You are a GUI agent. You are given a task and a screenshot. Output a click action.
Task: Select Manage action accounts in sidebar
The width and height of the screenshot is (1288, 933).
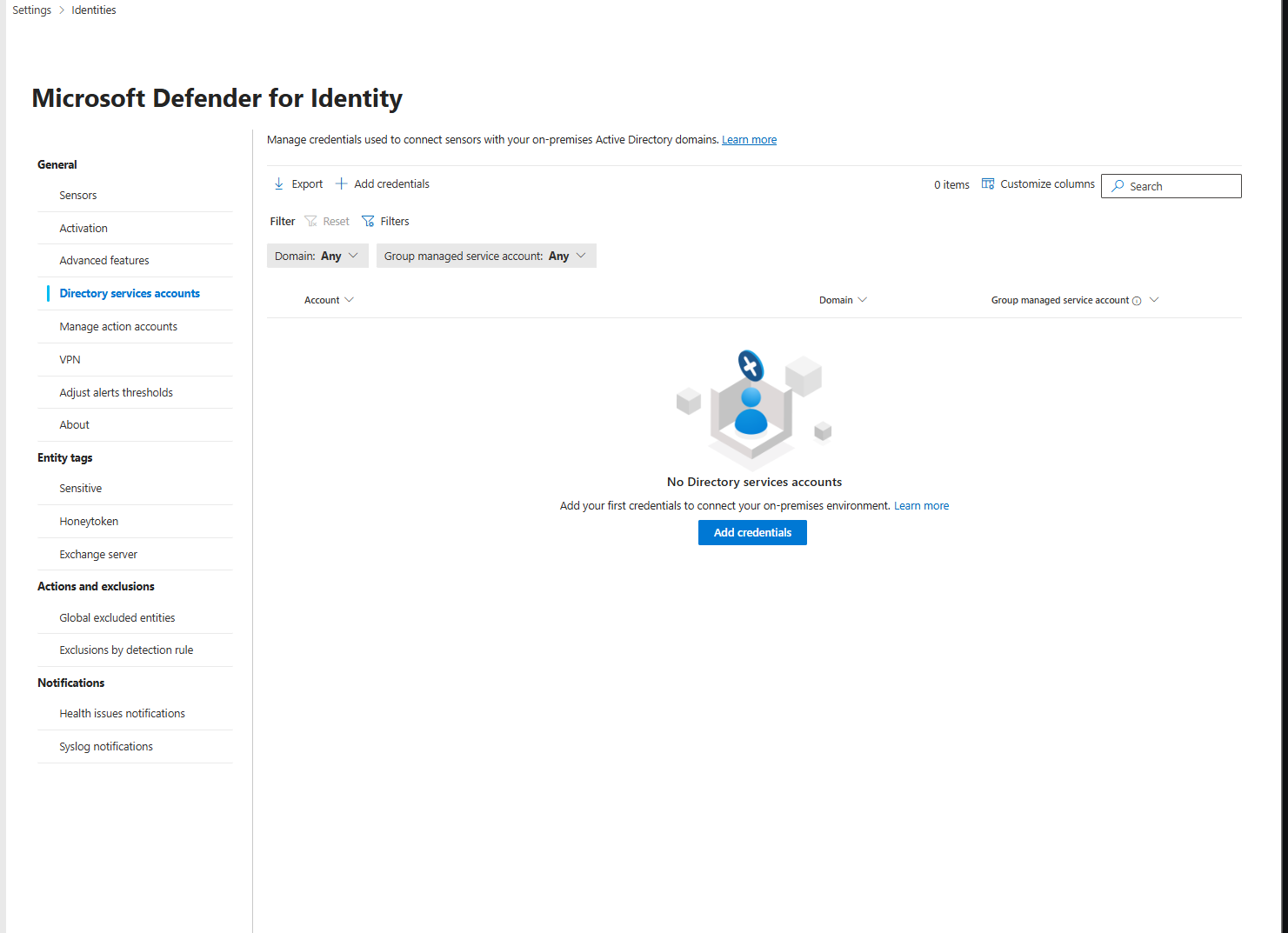click(118, 327)
